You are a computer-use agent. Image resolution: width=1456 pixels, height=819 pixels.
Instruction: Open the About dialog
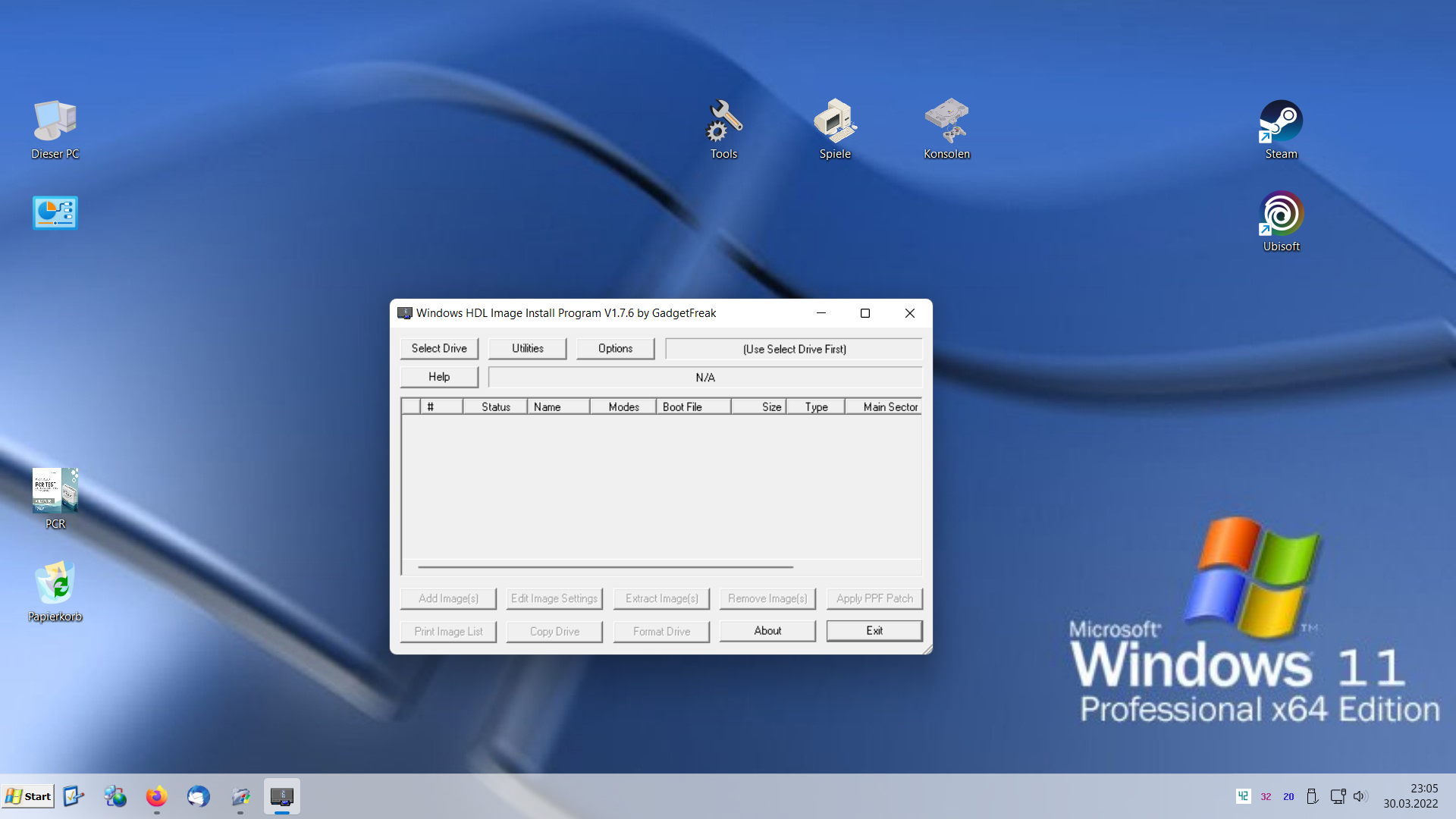[767, 631]
